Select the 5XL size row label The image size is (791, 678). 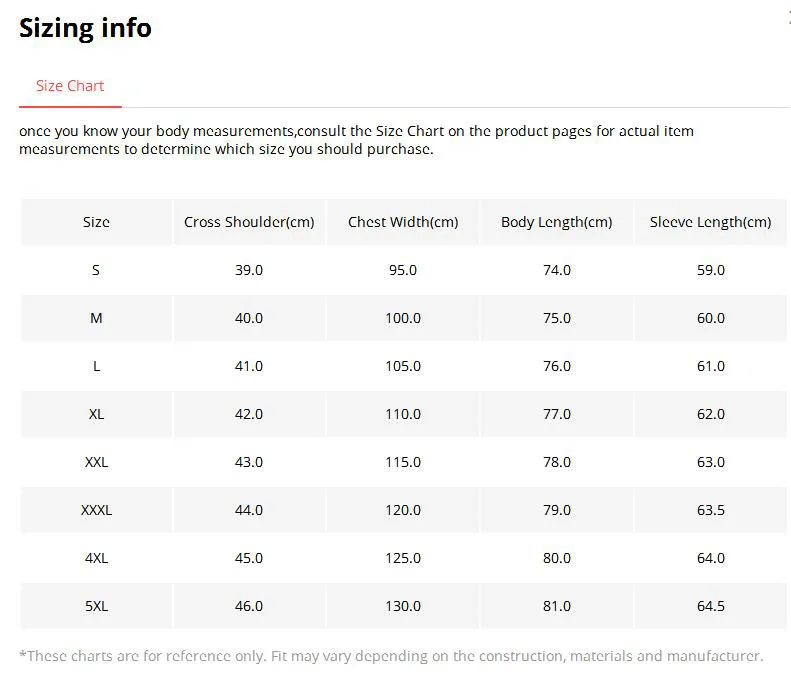[96, 606]
